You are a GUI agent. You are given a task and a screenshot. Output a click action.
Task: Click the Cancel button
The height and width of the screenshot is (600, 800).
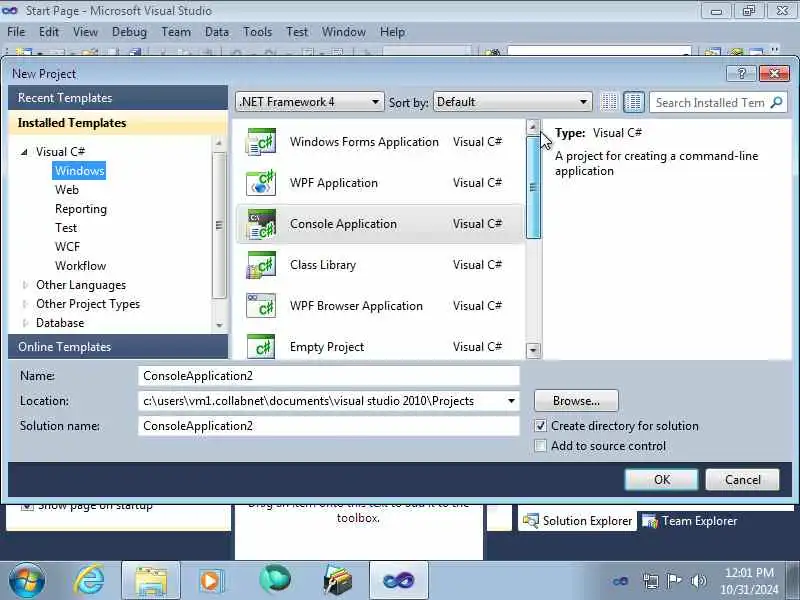[x=742, y=480]
